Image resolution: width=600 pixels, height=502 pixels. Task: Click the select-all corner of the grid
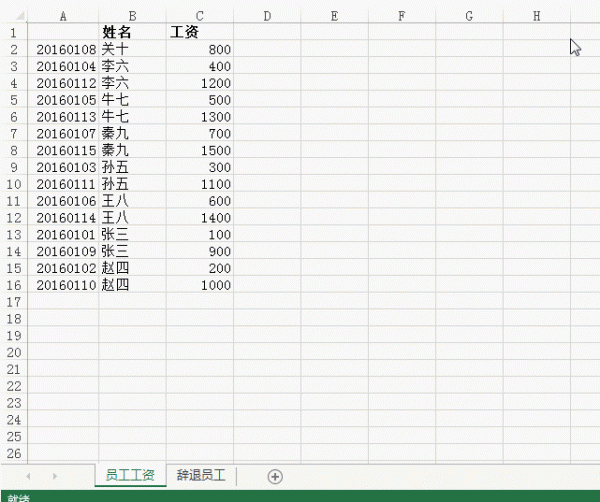pyautogui.click(x=13, y=16)
